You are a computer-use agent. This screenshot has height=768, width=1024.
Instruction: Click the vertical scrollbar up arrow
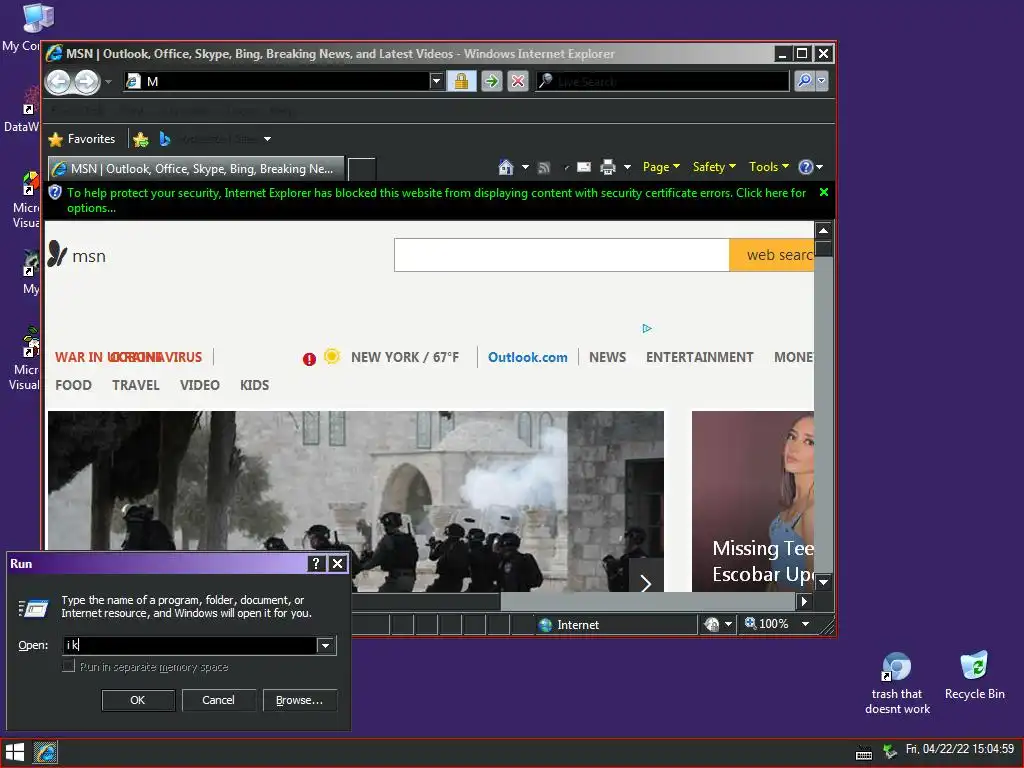(824, 231)
